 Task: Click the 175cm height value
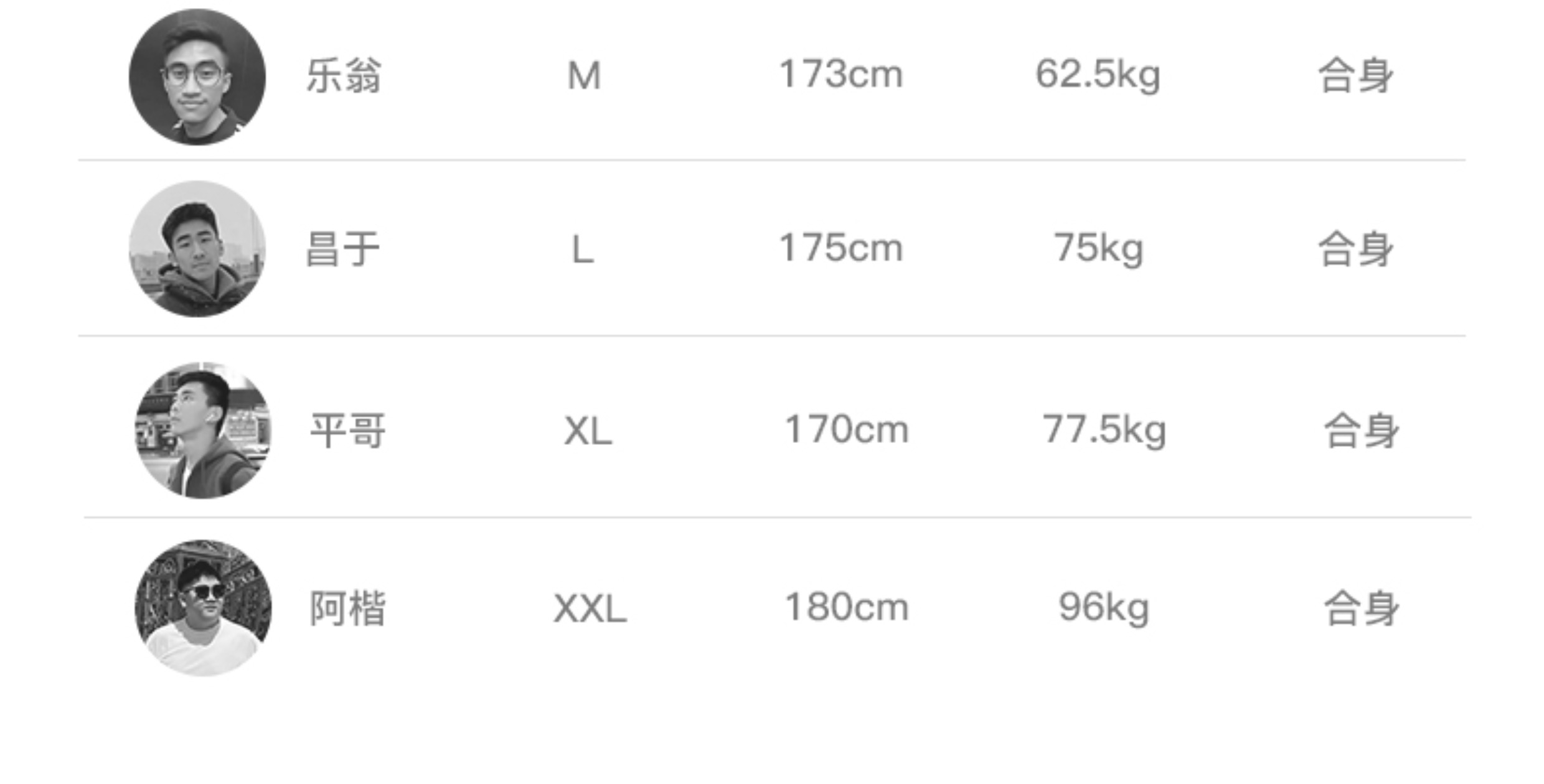[x=840, y=248]
